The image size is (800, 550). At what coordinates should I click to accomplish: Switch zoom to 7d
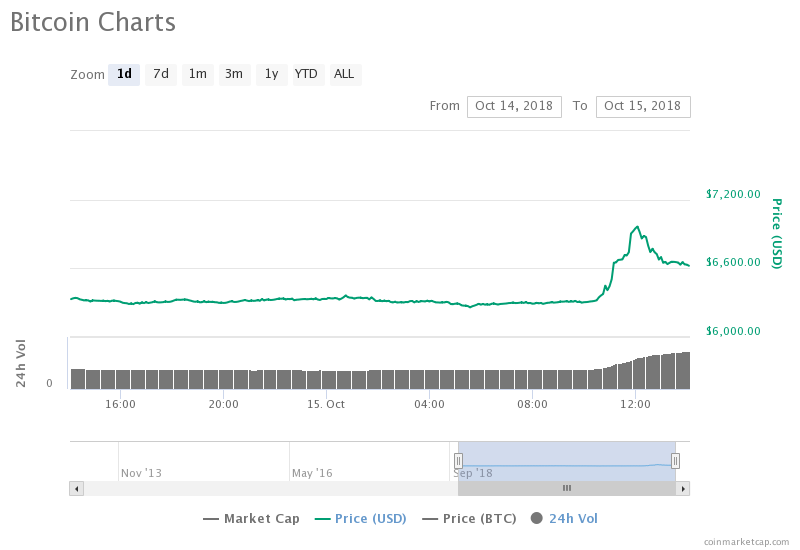tap(161, 74)
